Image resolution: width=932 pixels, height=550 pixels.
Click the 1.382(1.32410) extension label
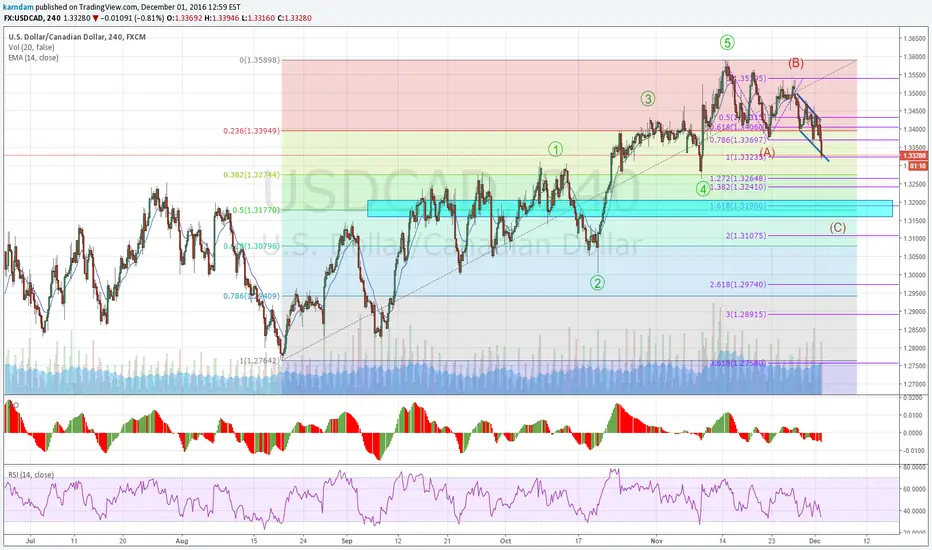[738, 187]
